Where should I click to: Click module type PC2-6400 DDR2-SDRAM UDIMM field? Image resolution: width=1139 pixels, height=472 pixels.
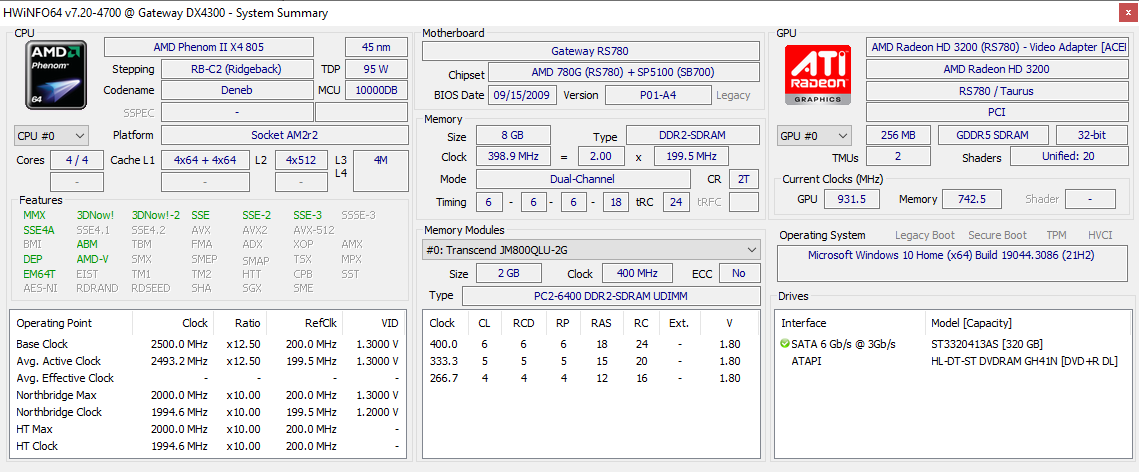611,296
